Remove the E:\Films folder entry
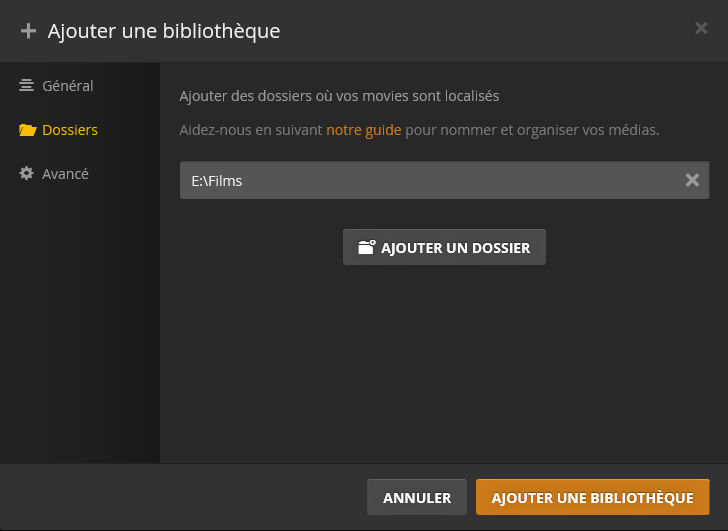 692,181
